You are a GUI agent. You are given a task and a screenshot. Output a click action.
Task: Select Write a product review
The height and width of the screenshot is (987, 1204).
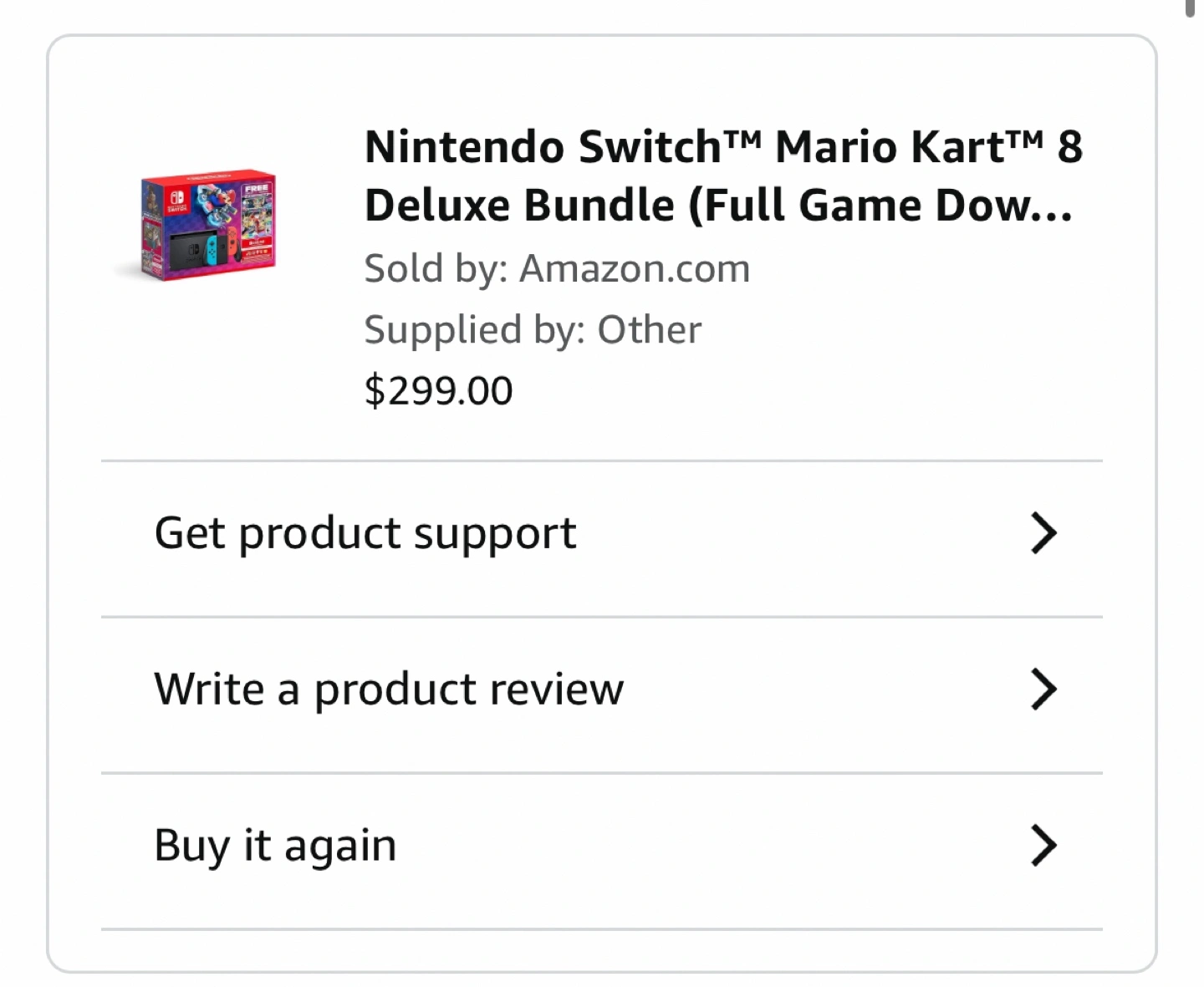[x=389, y=689]
